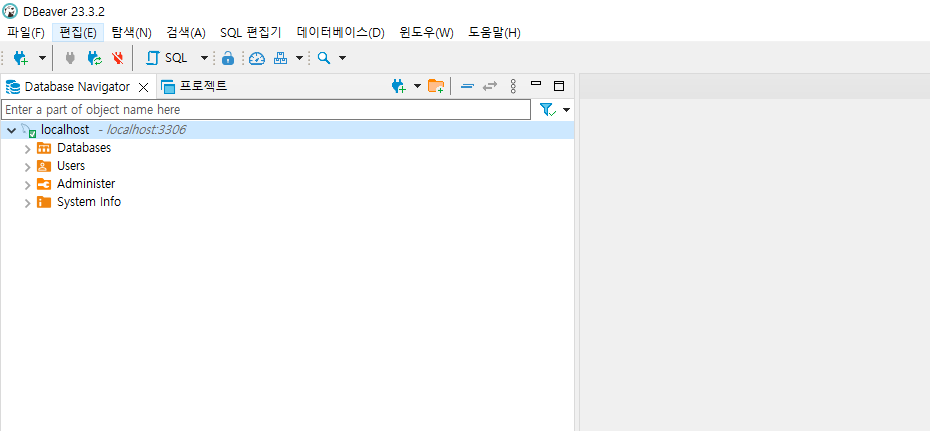Open the 검색(A) menu
This screenshot has width=930, height=431.
tap(186, 33)
